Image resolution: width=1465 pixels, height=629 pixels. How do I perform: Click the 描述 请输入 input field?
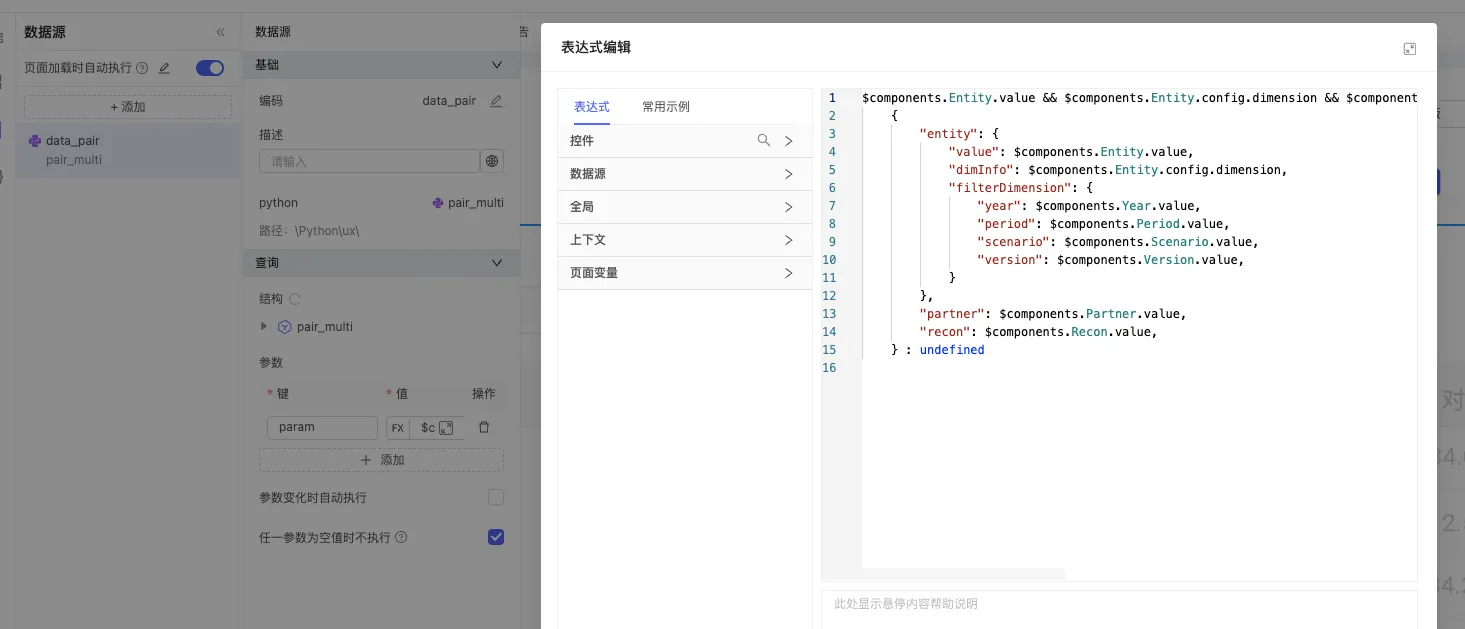coord(369,161)
